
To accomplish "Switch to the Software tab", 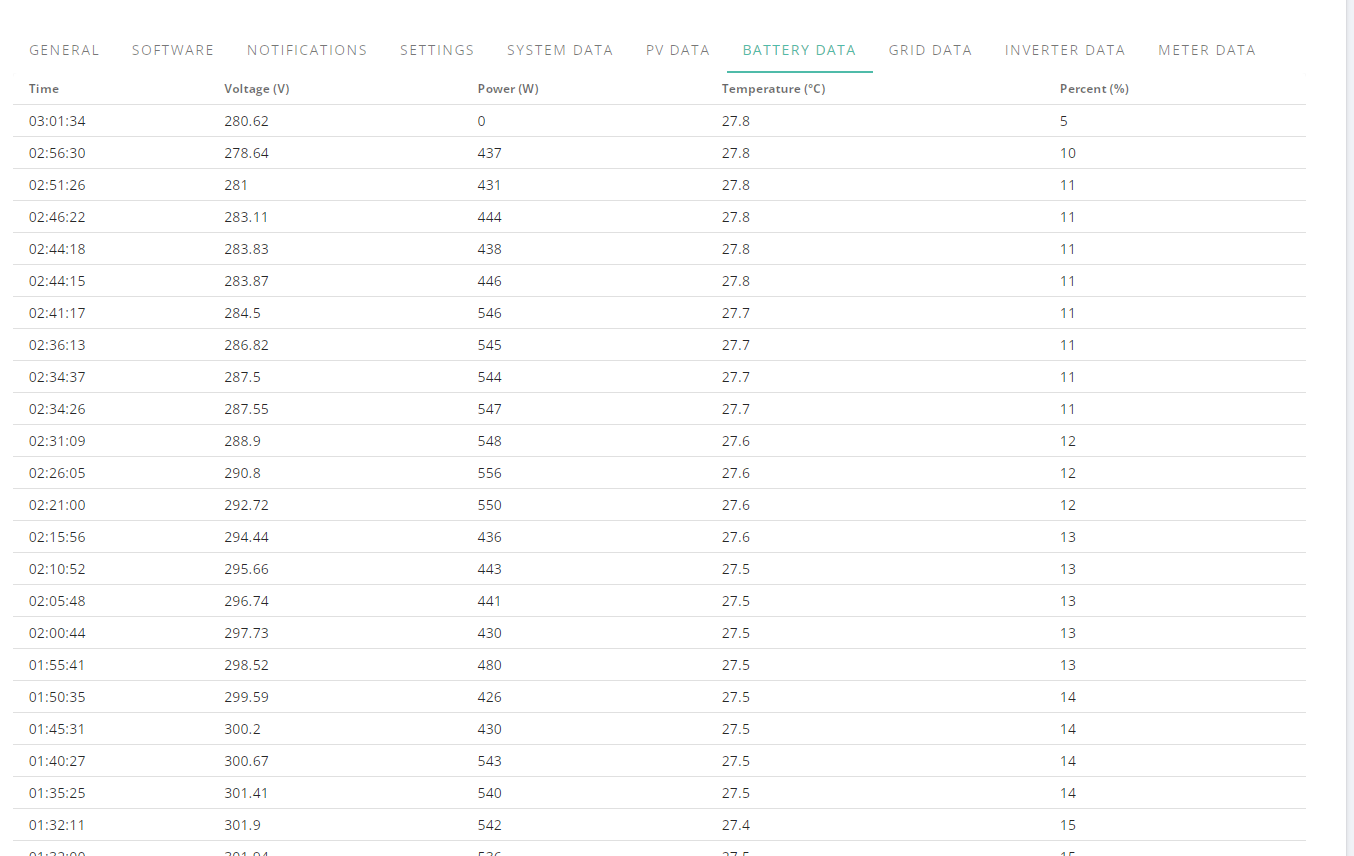I will (x=173, y=50).
